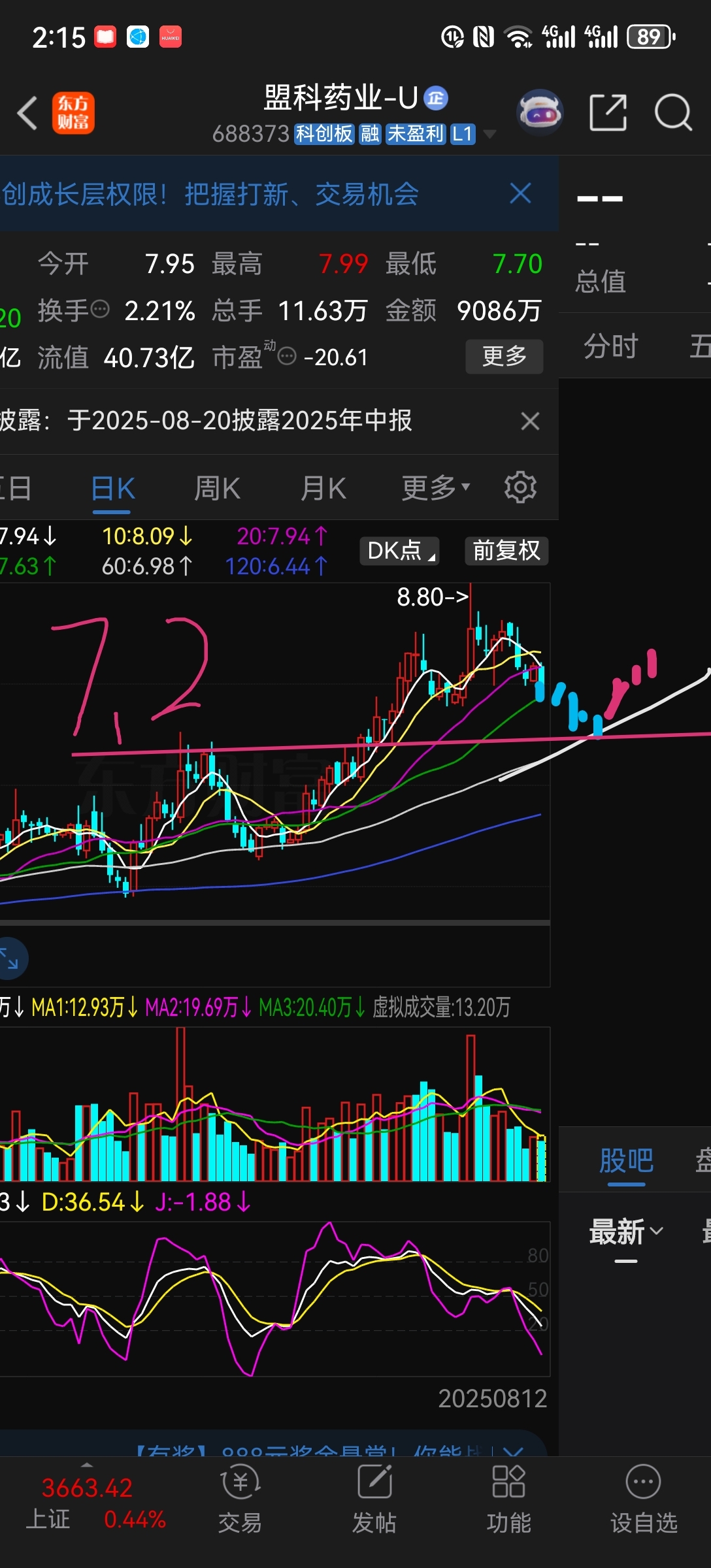Tap the 20250812 date label
This screenshot has height=1568, width=711.
pyautogui.click(x=492, y=1399)
